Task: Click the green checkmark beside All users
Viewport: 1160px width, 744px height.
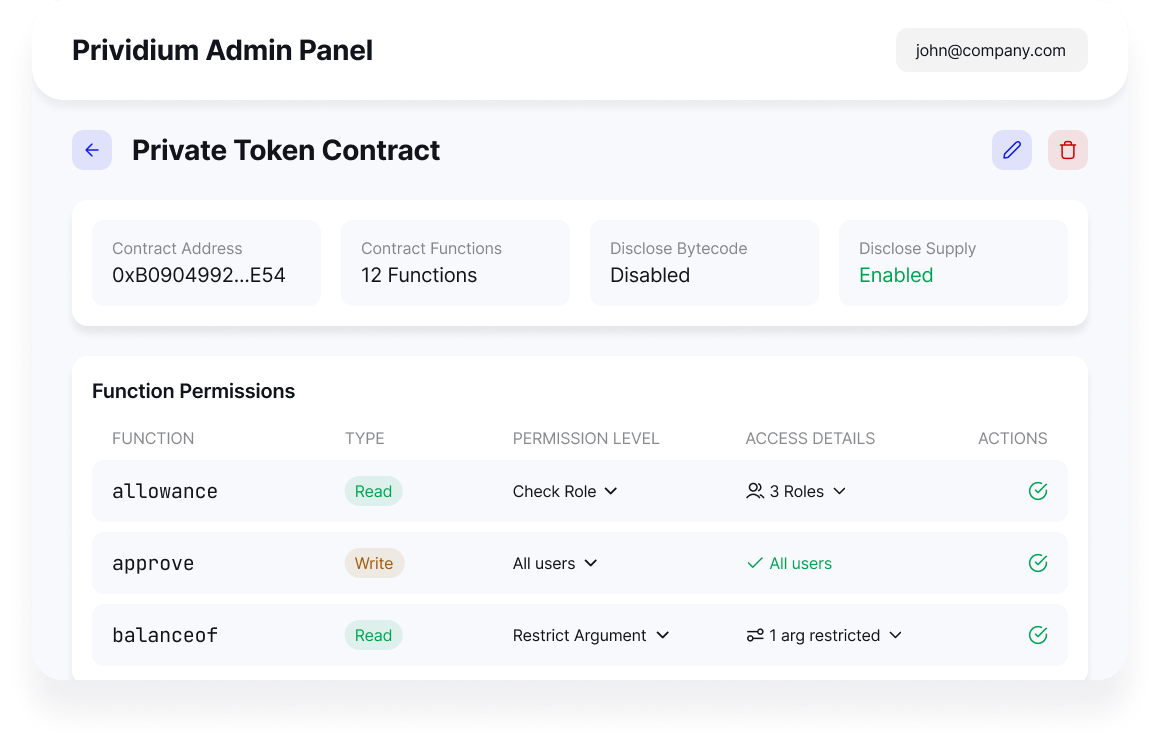Action: 755,563
